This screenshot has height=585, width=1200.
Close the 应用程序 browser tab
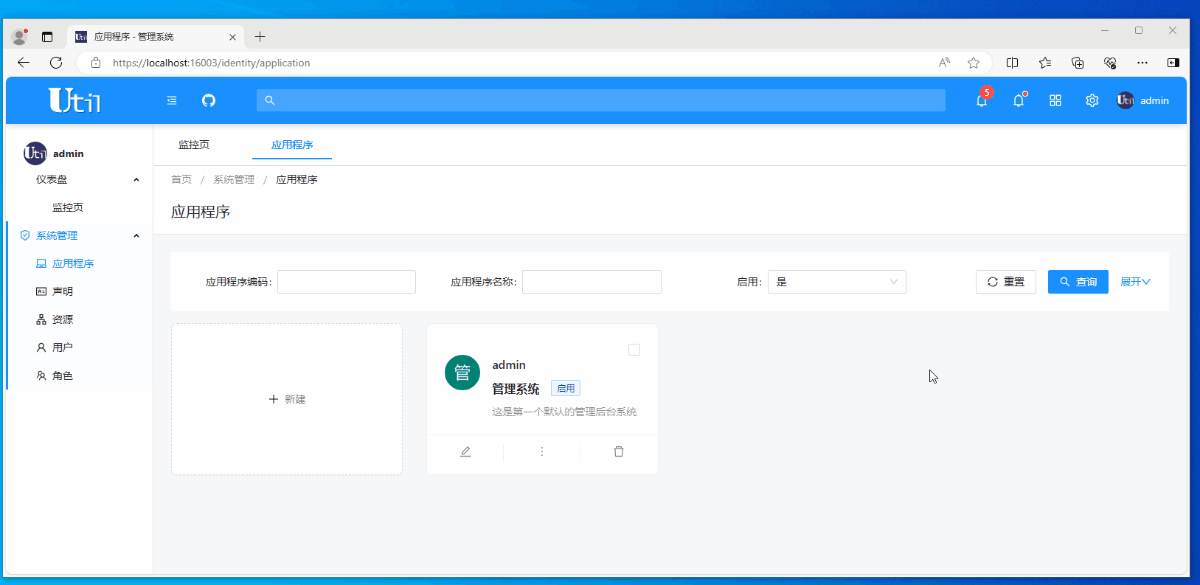[x=233, y=37]
